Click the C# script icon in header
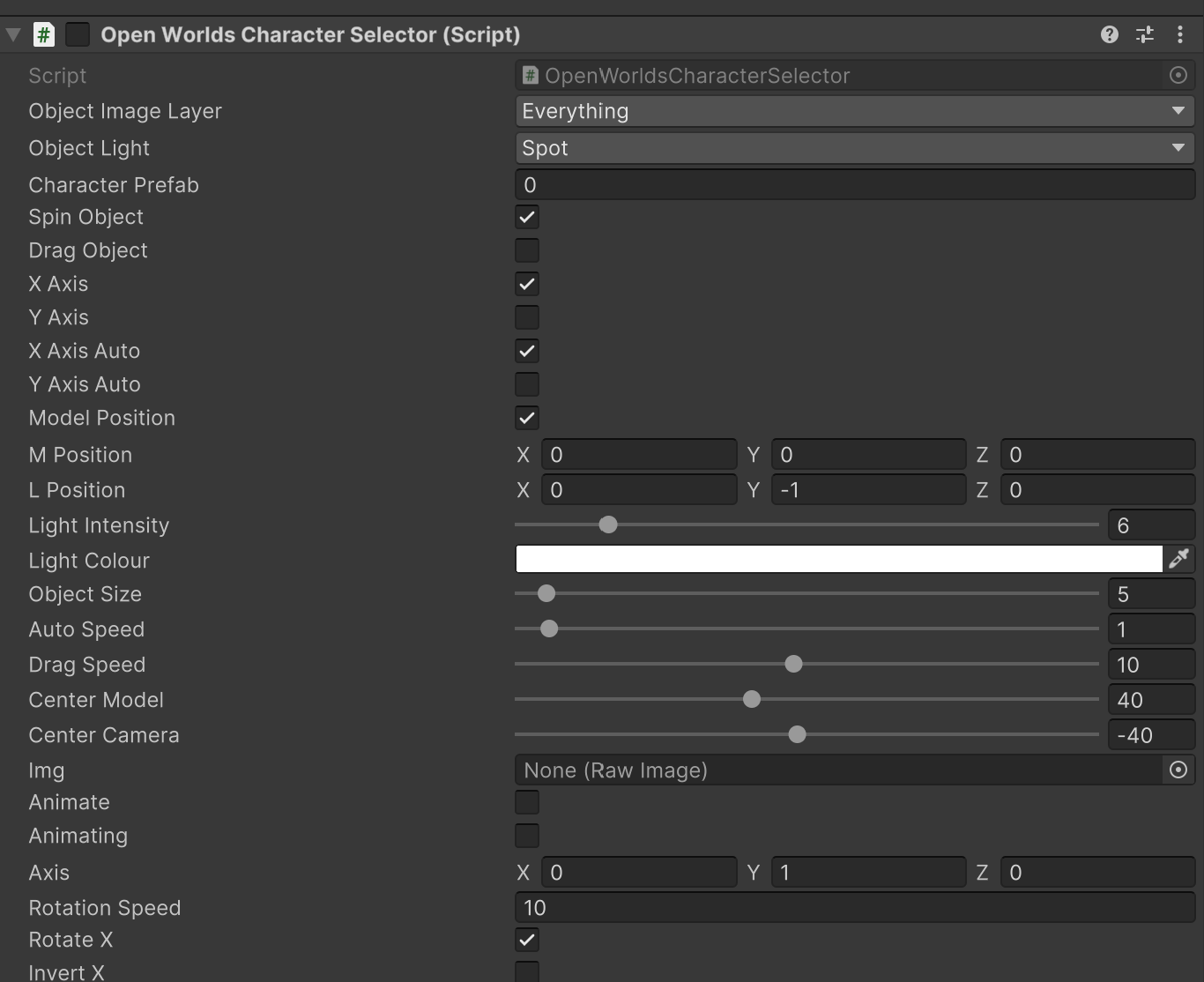Viewport: 1204px width, 982px height. coord(43,34)
